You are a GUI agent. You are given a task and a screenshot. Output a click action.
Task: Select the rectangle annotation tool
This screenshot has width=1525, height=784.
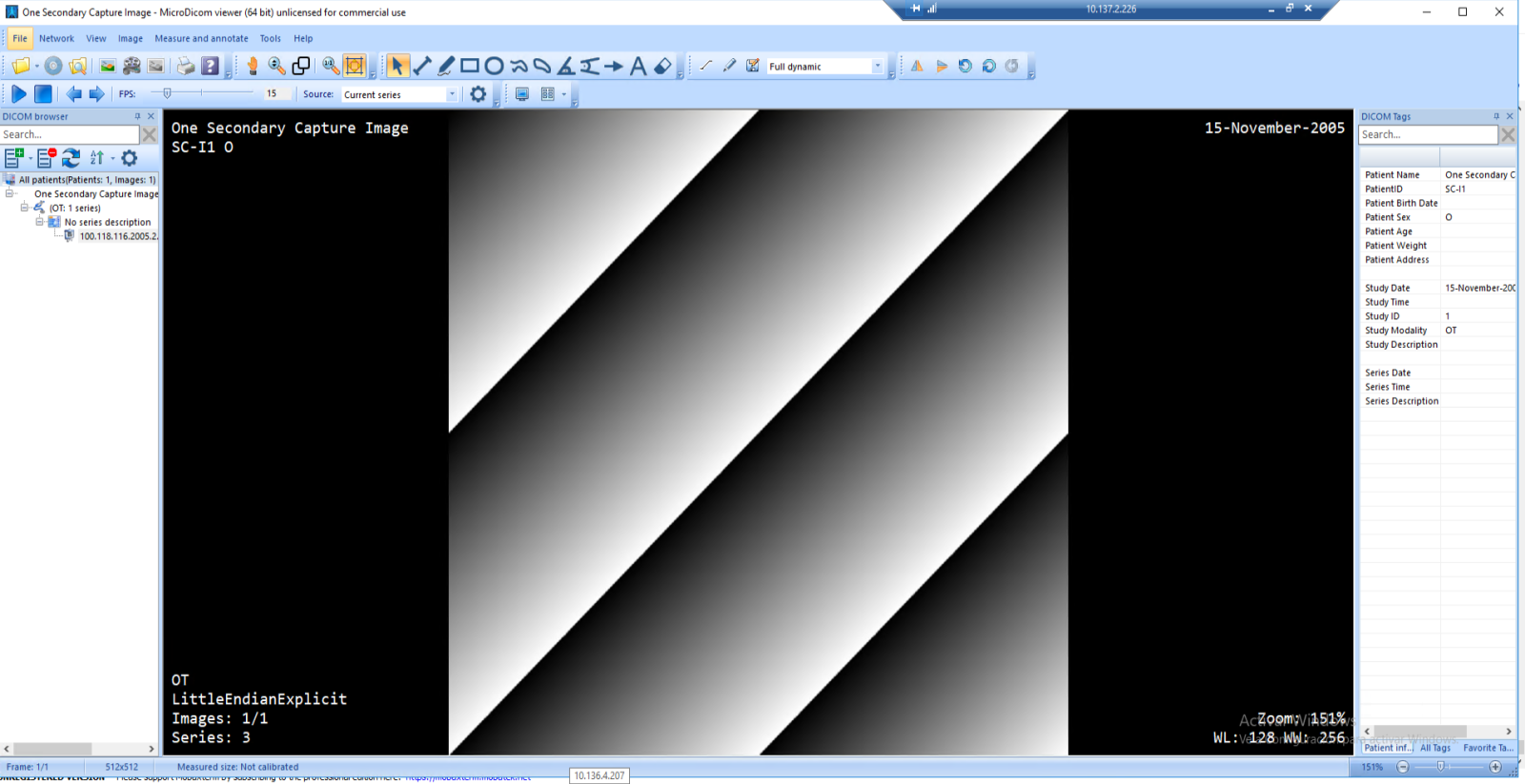coord(470,66)
